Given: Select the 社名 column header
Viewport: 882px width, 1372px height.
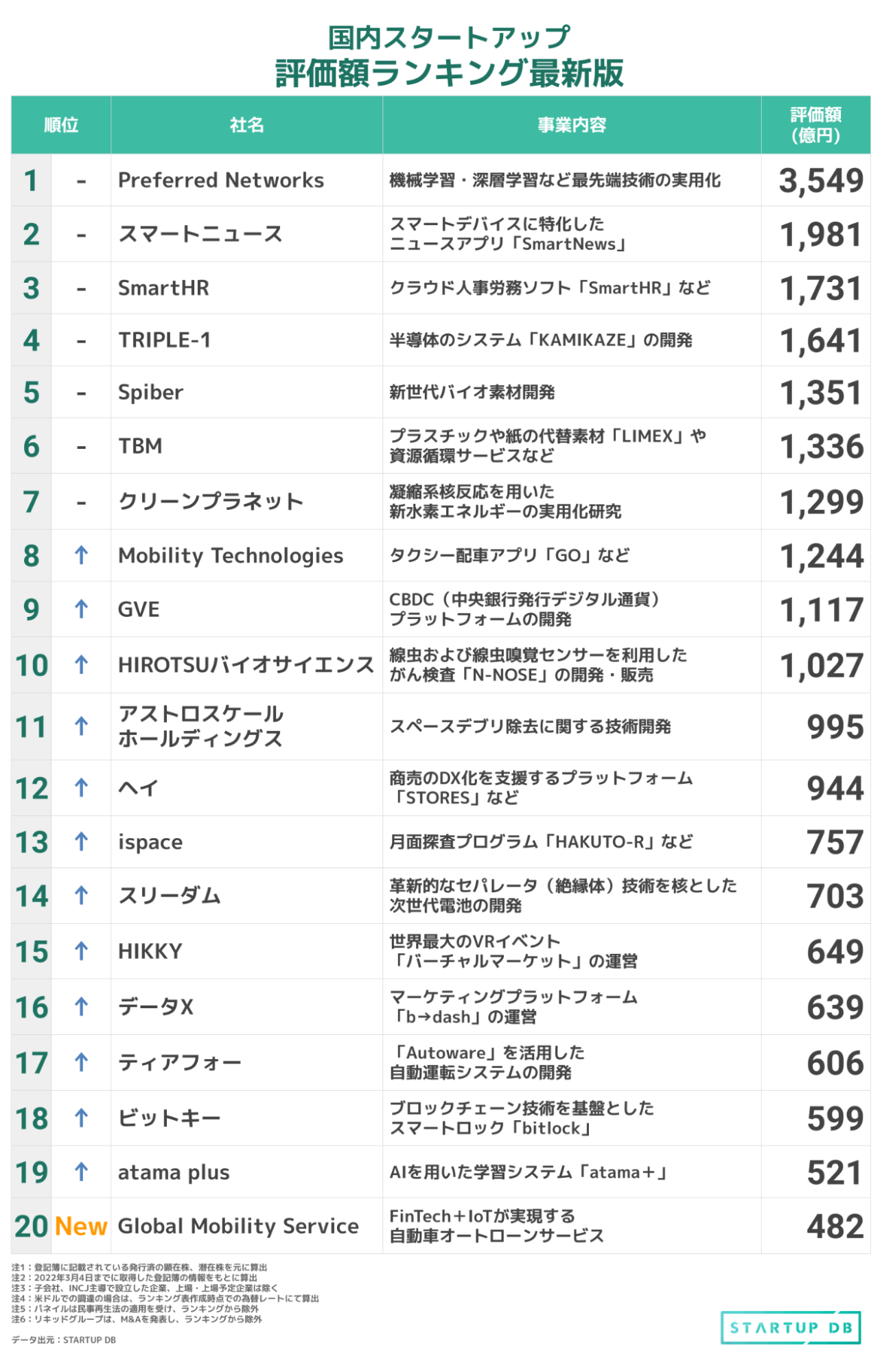Looking at the screenshot, I should click(x=246, y=125).
